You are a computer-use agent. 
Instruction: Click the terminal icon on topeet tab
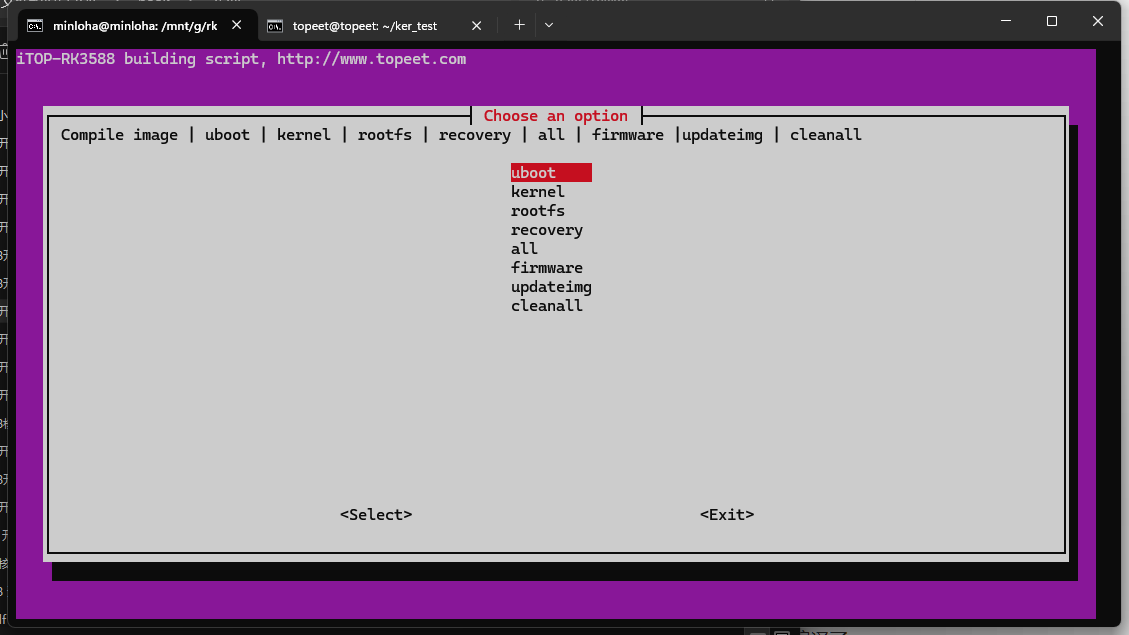(x=274, y=26)
